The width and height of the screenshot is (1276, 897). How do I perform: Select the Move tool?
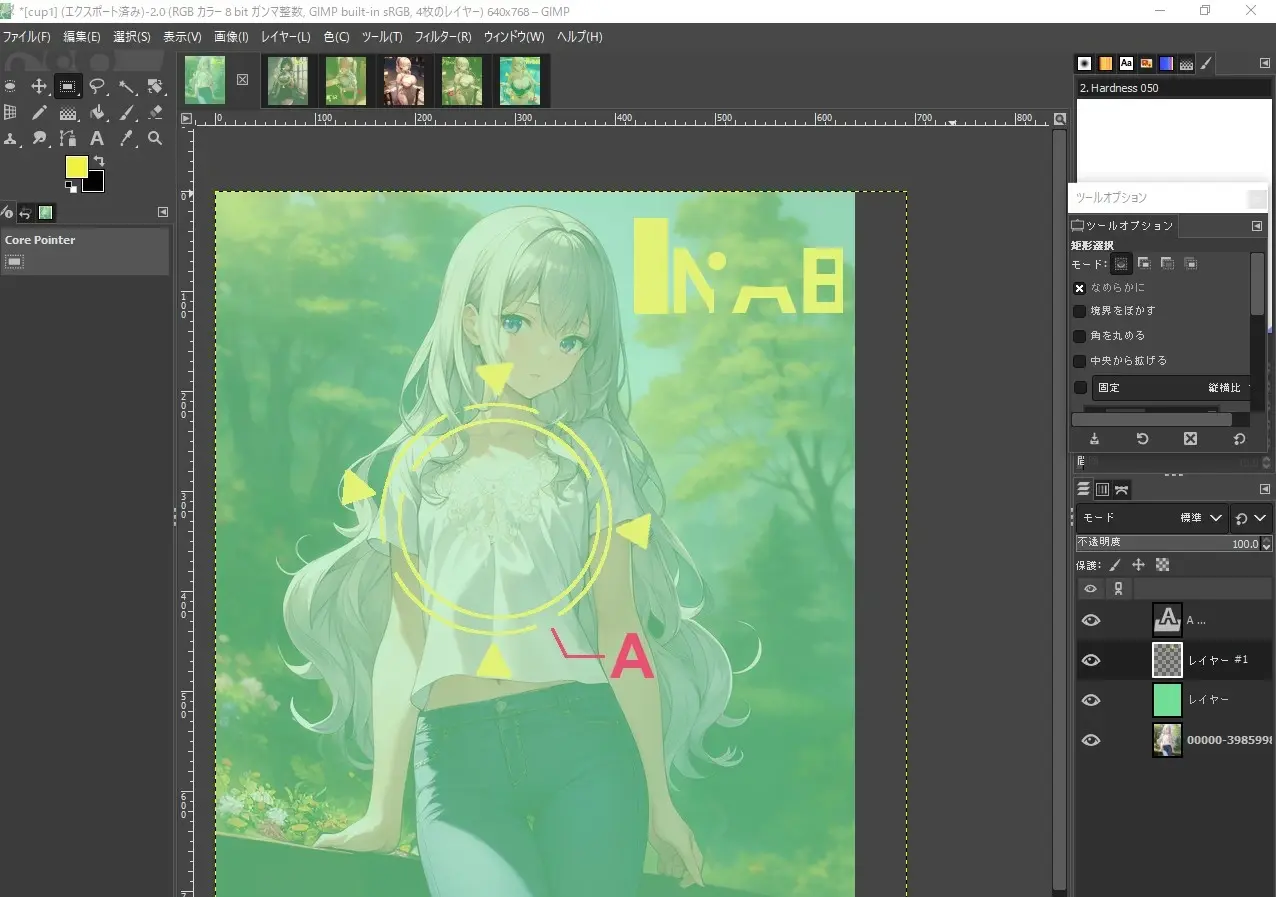click(39, 86)
